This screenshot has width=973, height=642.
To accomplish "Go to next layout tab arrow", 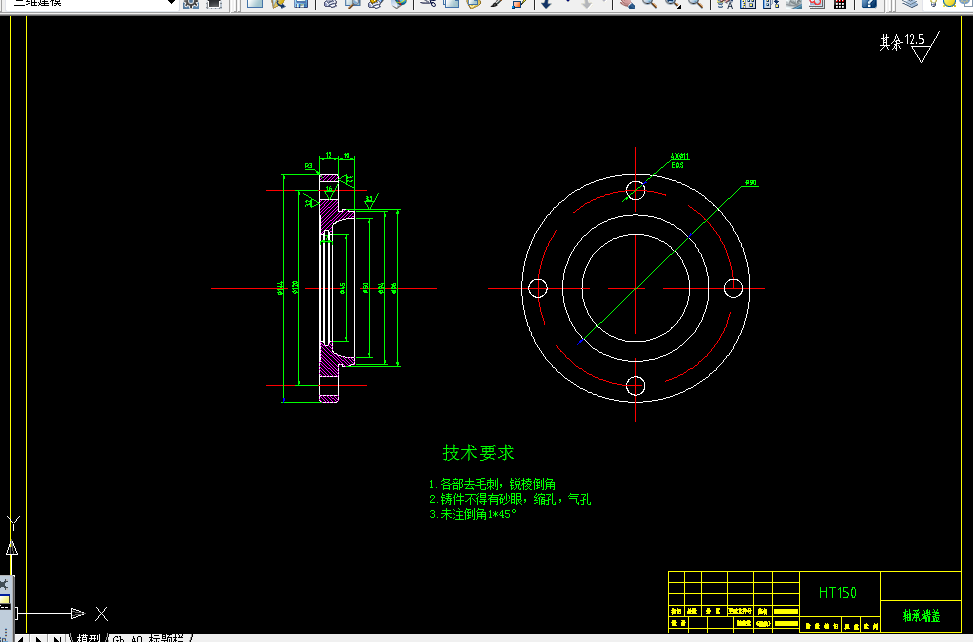I will 38,638.
